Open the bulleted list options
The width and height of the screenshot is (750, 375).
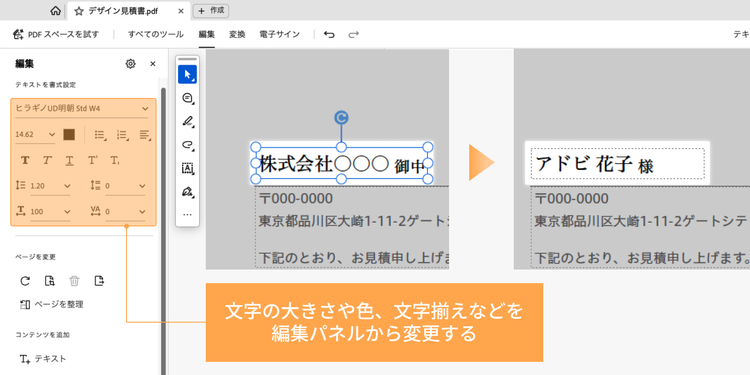[x=100, y=135]
